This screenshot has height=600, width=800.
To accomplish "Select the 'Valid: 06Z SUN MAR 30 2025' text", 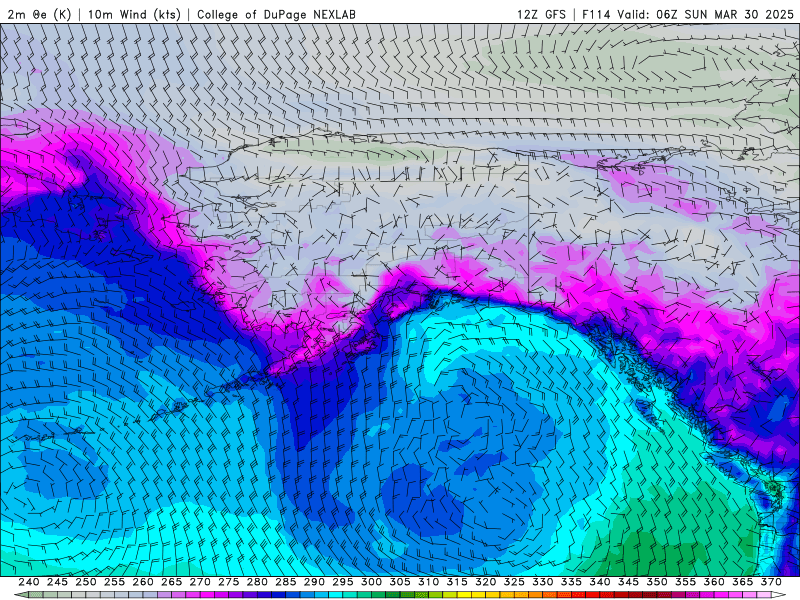I will (706, 14).
